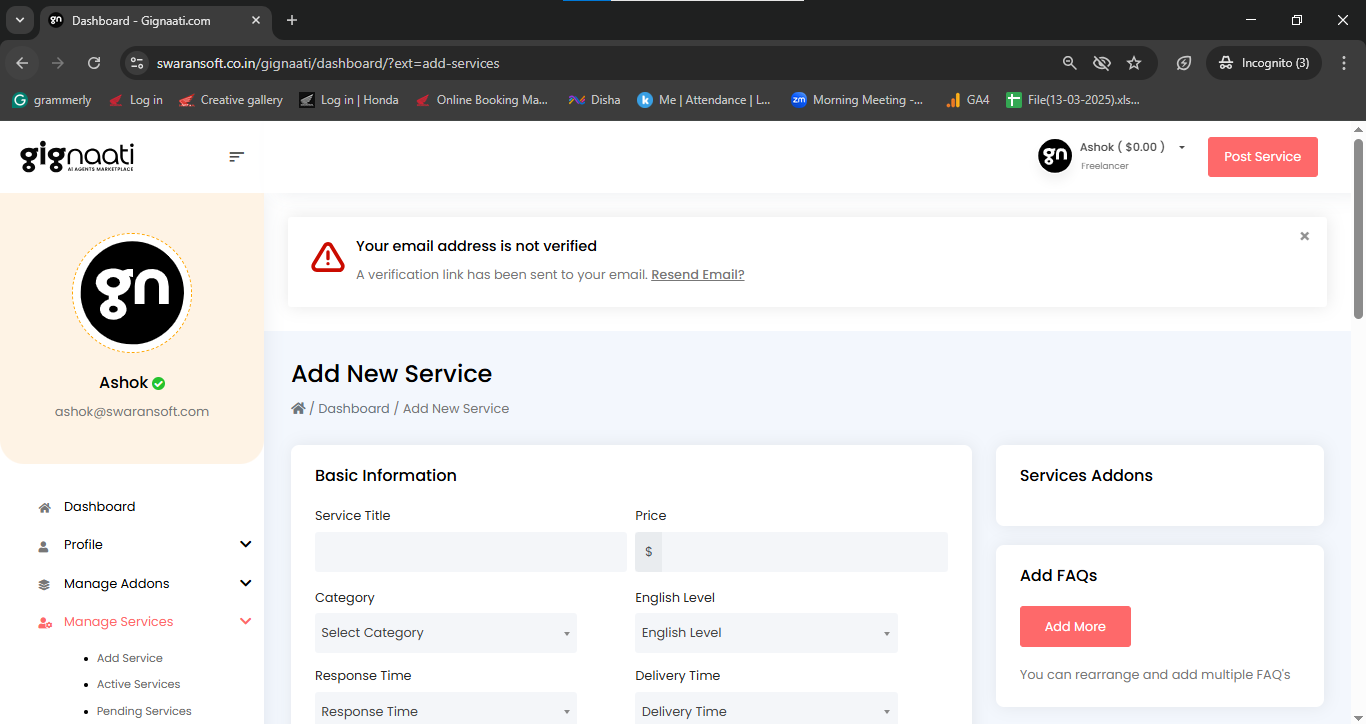
Task: Click the zoom magnifier icon in address bar
Action: pos(1070,63)
